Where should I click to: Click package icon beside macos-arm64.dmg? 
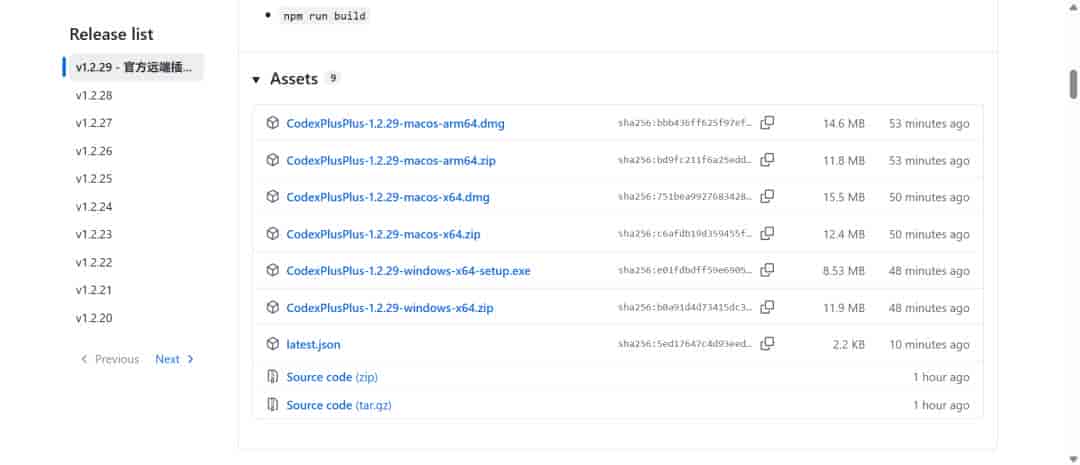pos(273,123)
